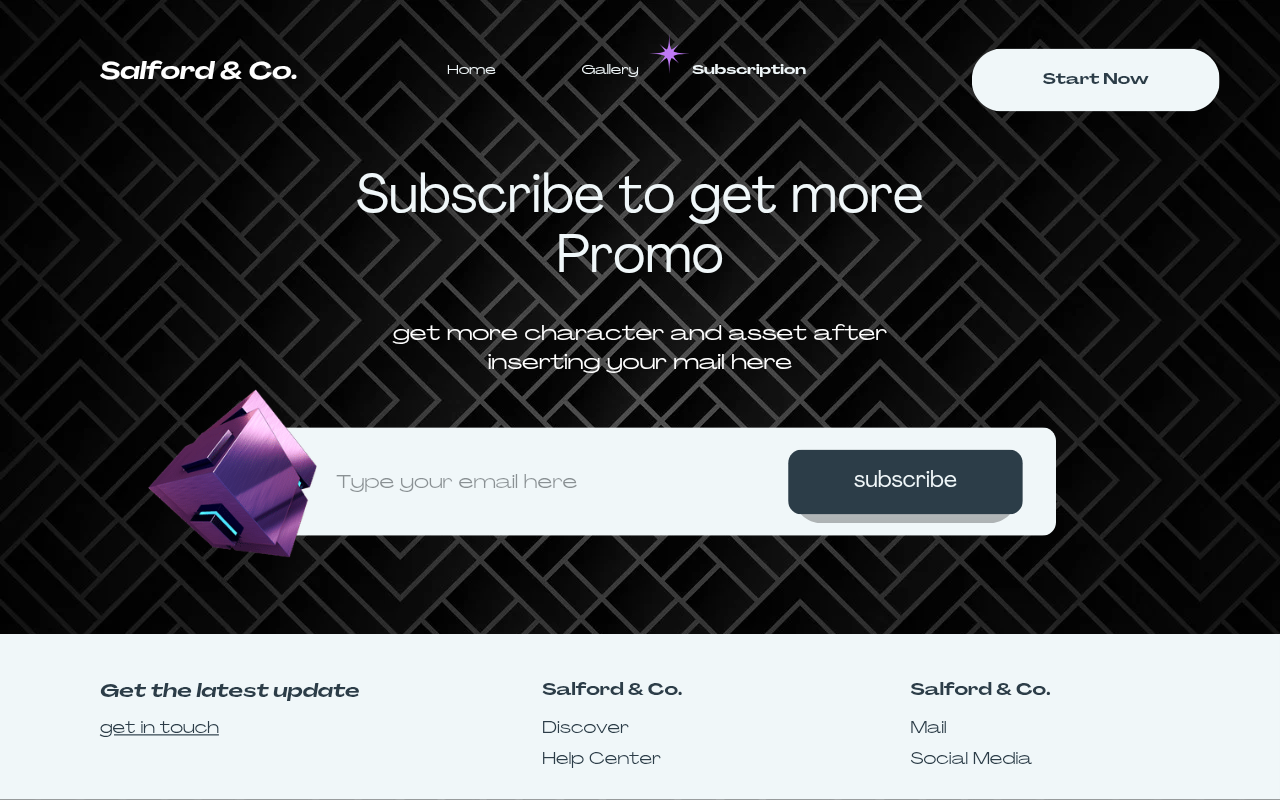Click the 'Subscribe to get more' headline text
This screenshot has height=800, width=1280.
(x=640, y=196)
